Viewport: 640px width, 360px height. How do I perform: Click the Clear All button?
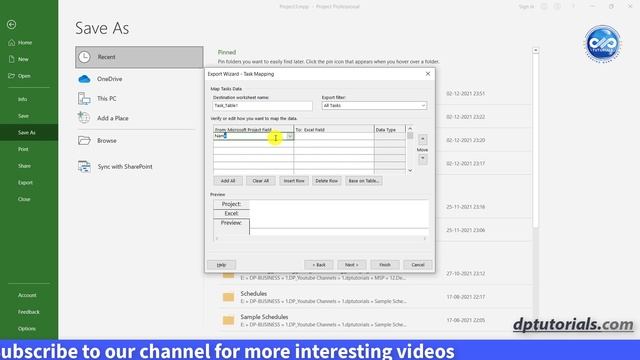tap(260, 181)
